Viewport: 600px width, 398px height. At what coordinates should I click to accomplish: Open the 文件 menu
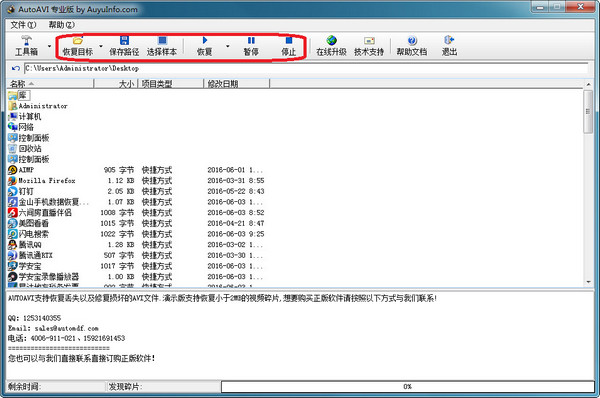23,25
